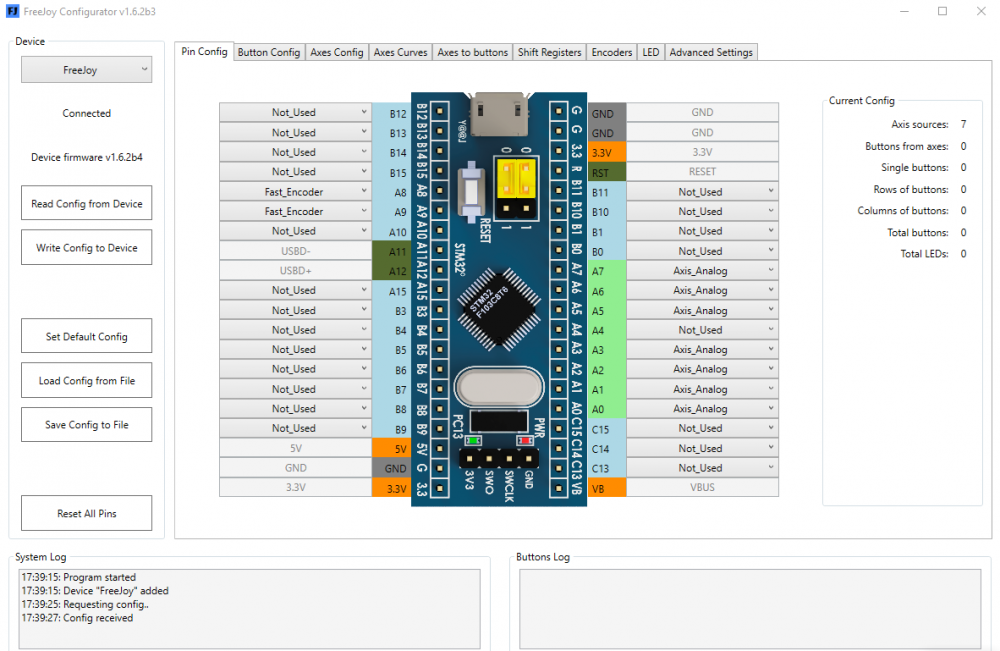Open the Axes Config tab
Viewport: 1000px width, 651px height.
[336, 52]
